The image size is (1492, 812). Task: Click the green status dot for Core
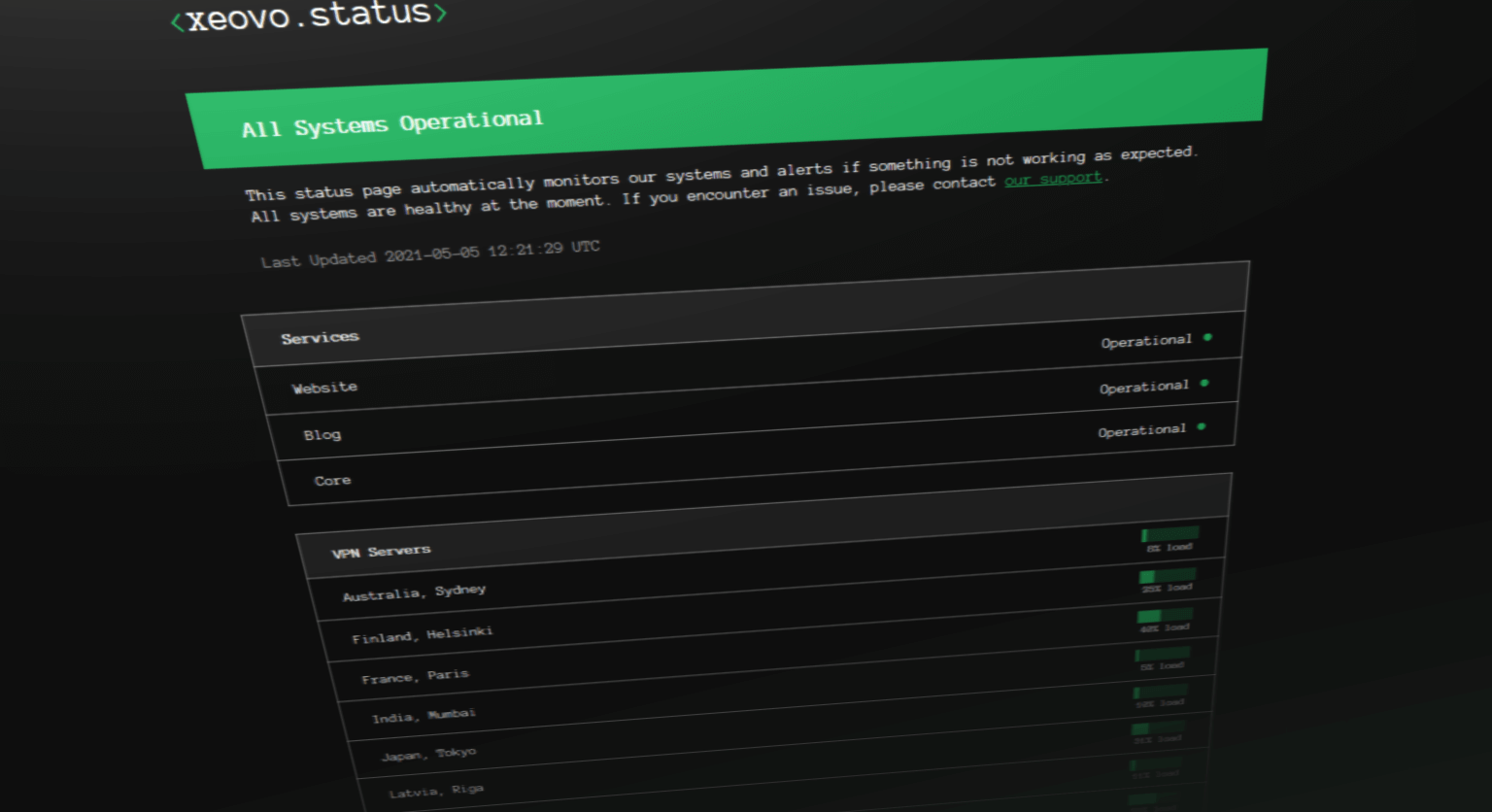[x=1202, y=426]
